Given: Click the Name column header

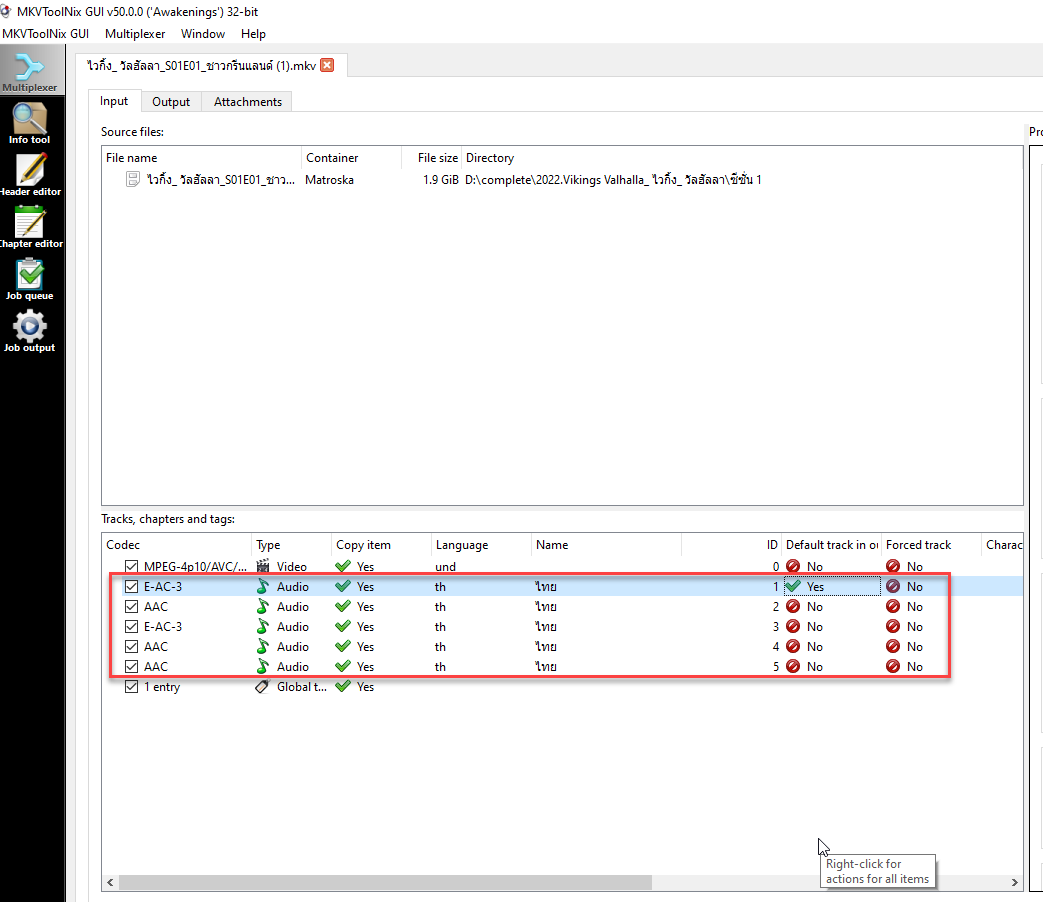Looking at the screenshot, I should [606, 545].
